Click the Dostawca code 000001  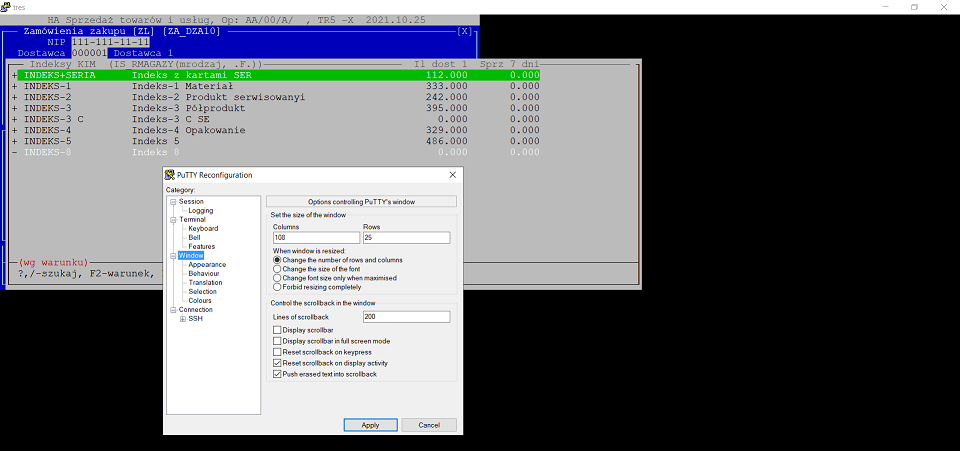[x=89, y=53]
